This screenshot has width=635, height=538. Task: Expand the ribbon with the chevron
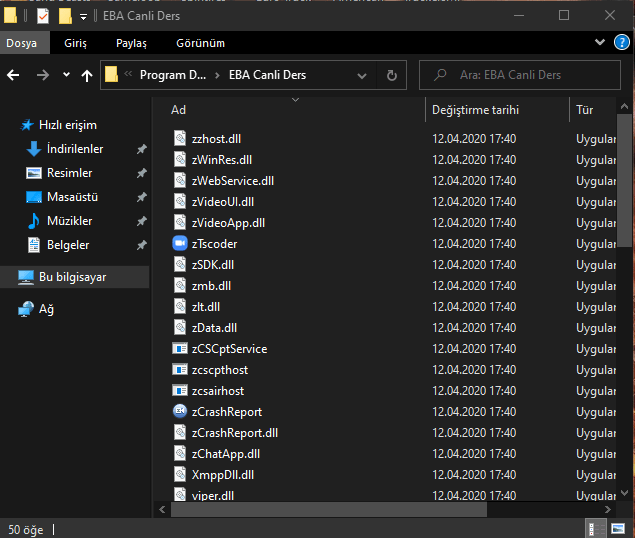(x=600, y=42)
